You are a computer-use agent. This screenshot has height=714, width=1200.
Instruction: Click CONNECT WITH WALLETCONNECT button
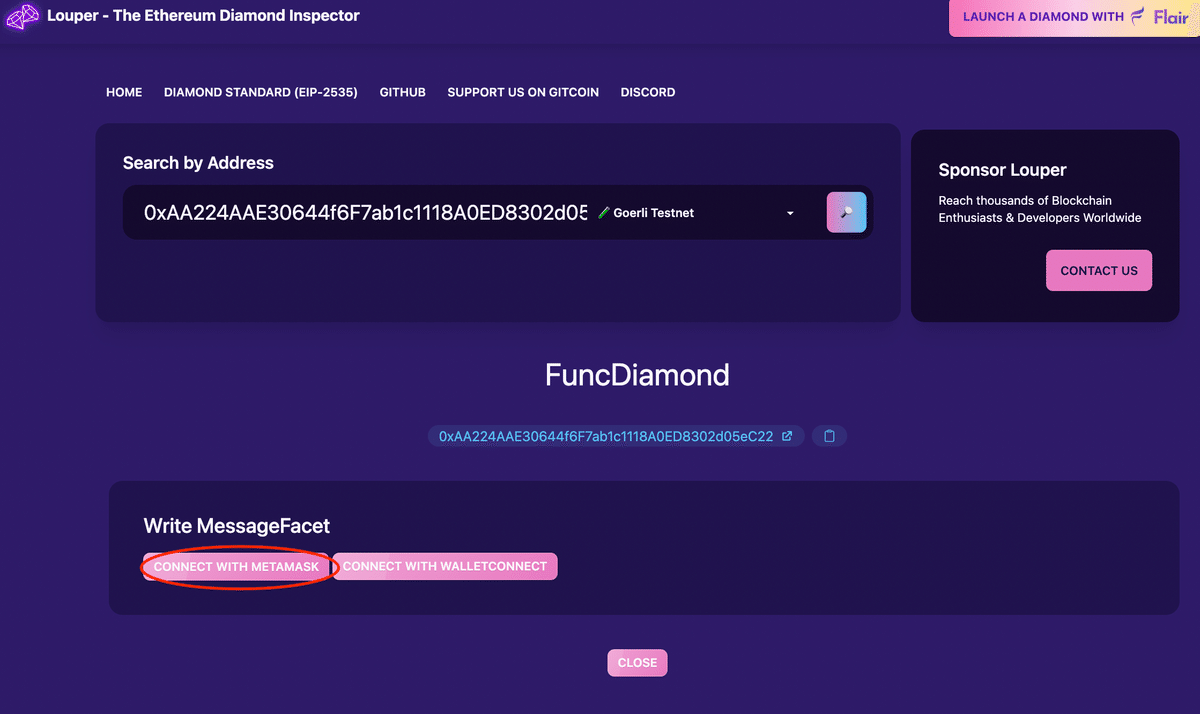coord(445,566)
